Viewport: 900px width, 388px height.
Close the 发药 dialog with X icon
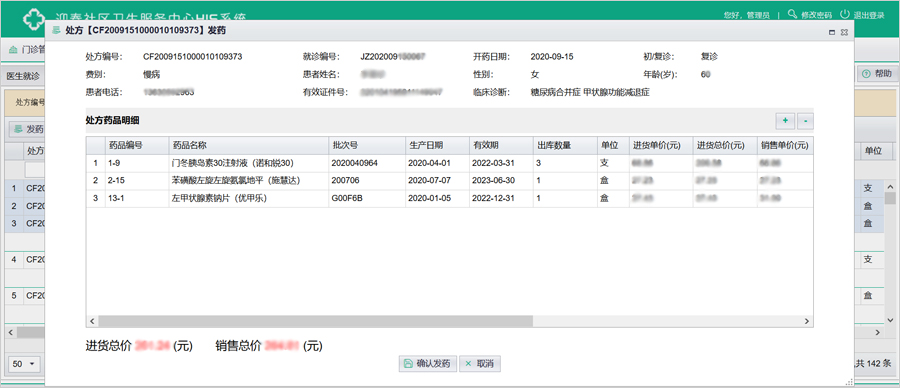coord(844,32)
